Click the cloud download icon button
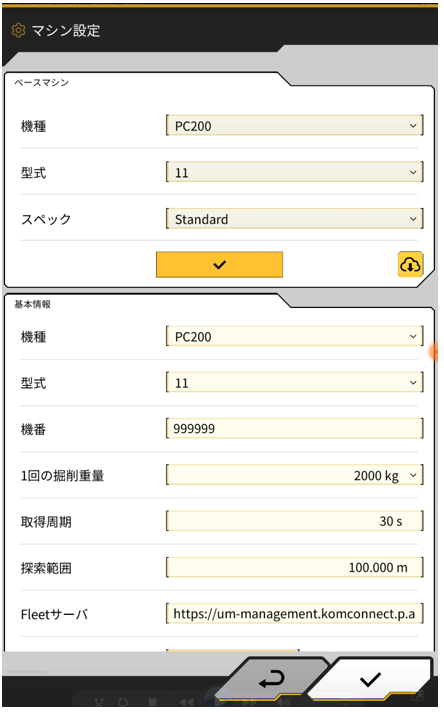 [410, 264]
